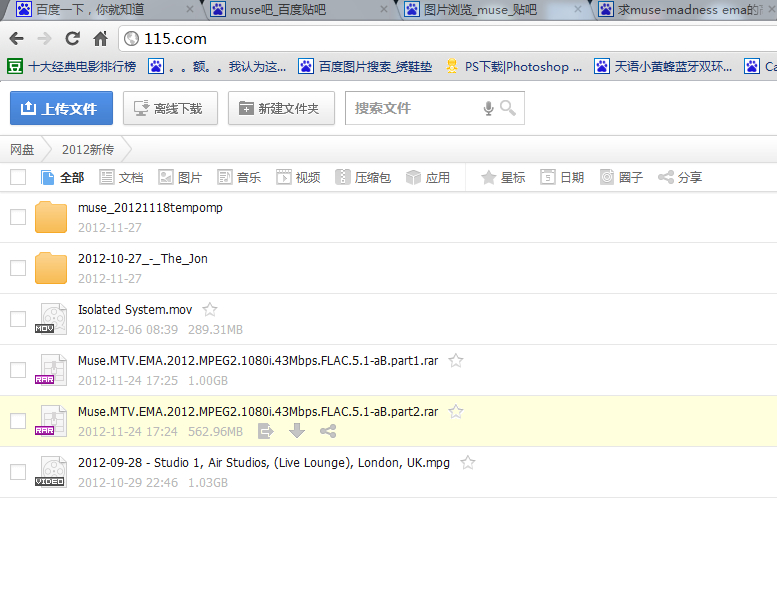Check the part2.rar file checkbox
This screenshot has height=591, width=777.
point(18,421)
